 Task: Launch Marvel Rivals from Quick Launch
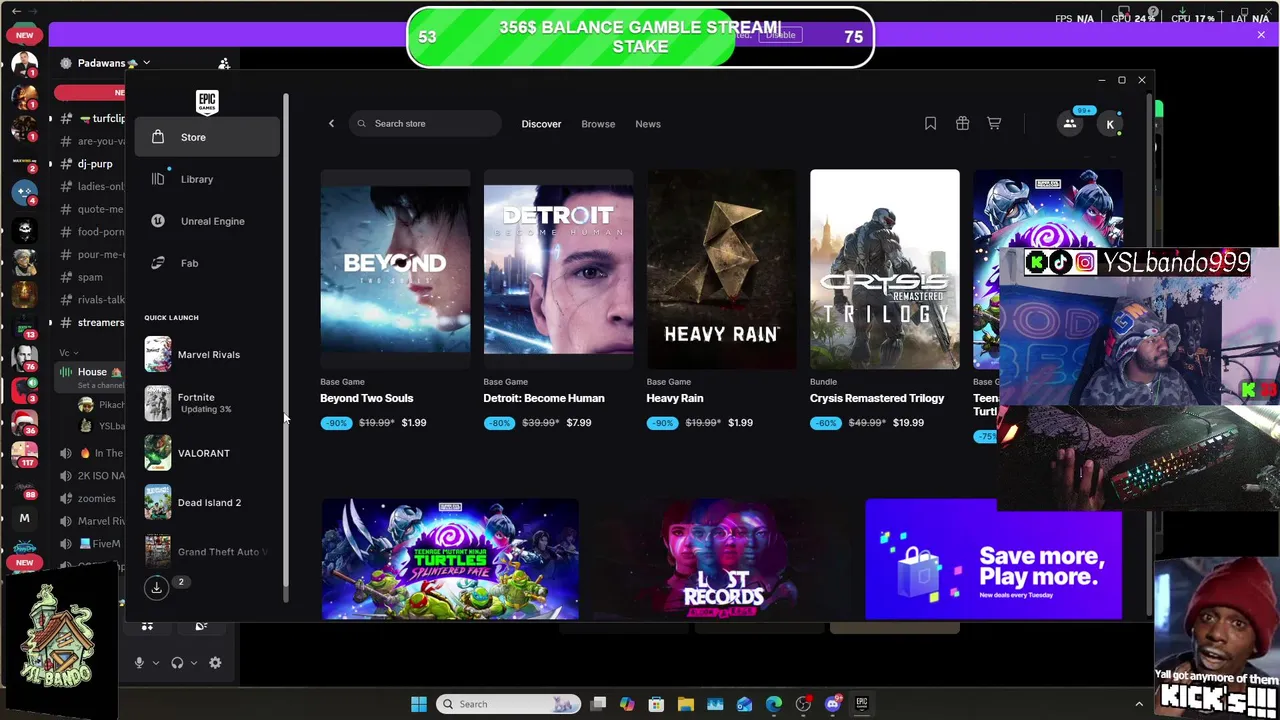(x=207, y=354)
